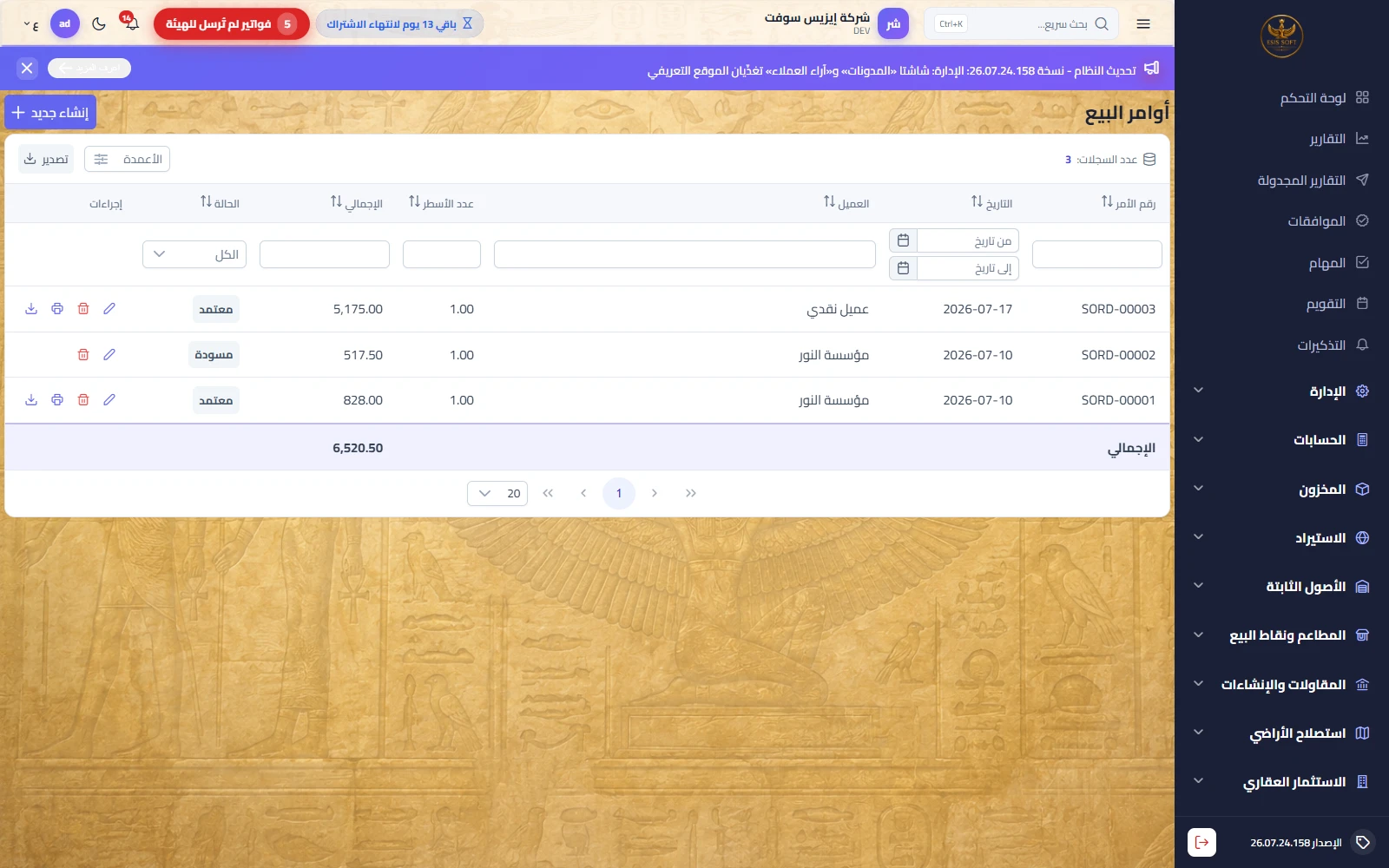Expand restaurants and POS section
The height and width of the screenshot is (868, 1389).
1281,635
